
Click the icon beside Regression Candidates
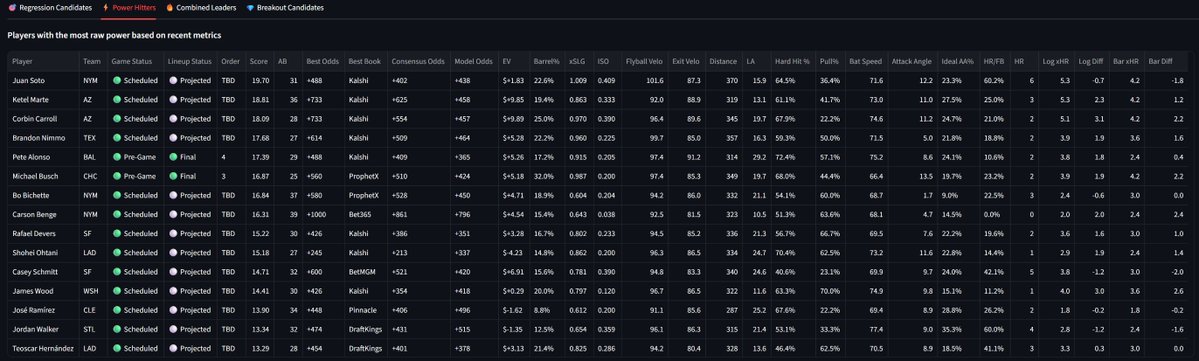11,8
